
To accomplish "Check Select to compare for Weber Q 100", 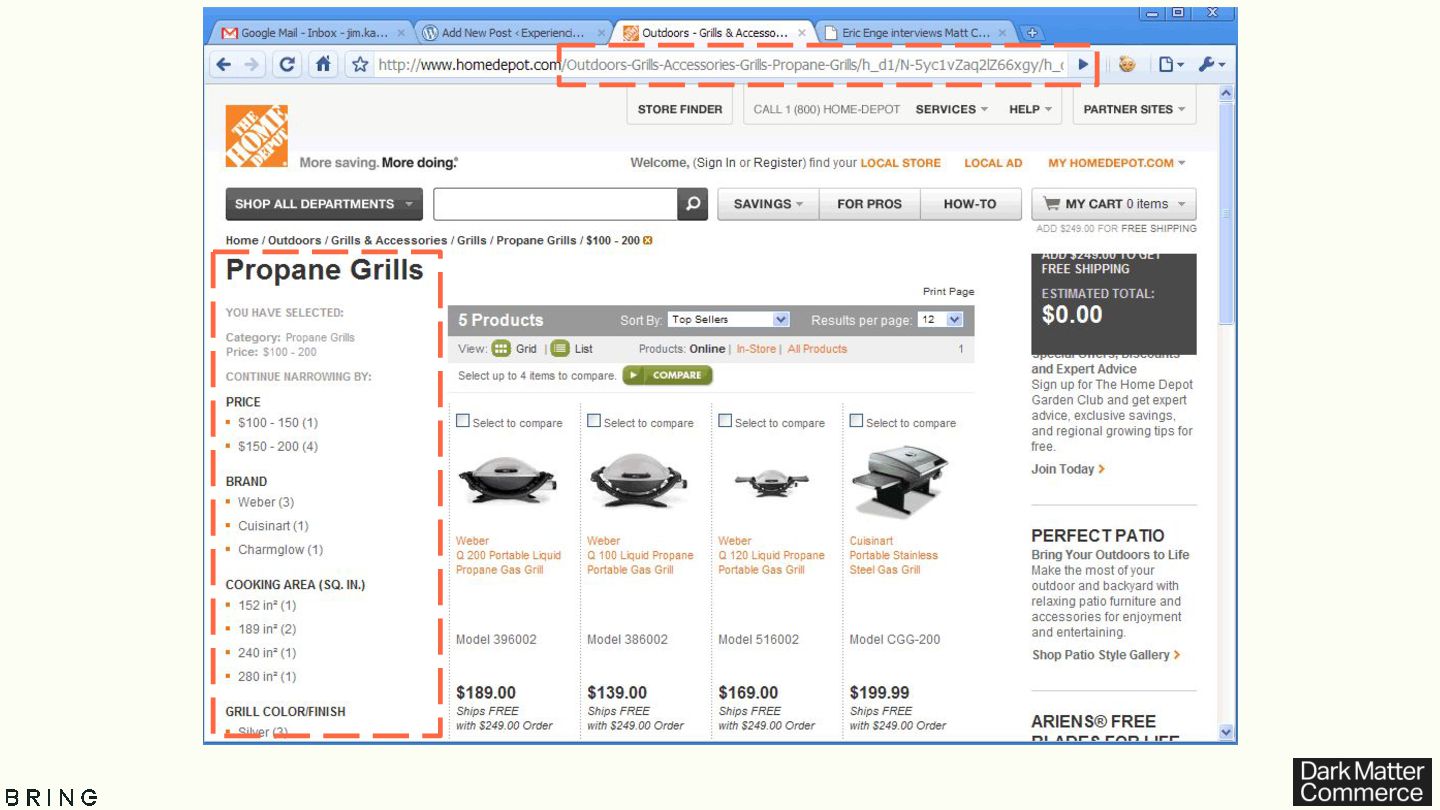I will [x=594, y=421].
